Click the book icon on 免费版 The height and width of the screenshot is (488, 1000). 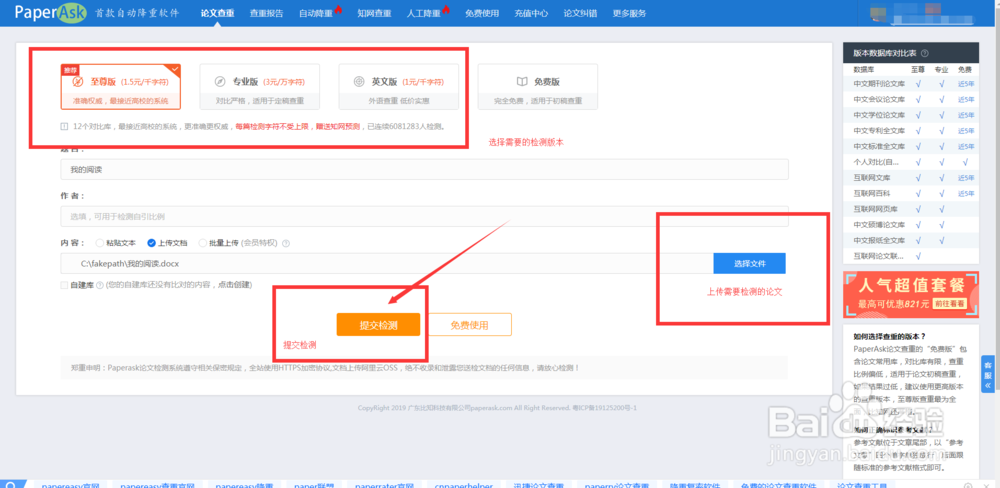point(522,82)
